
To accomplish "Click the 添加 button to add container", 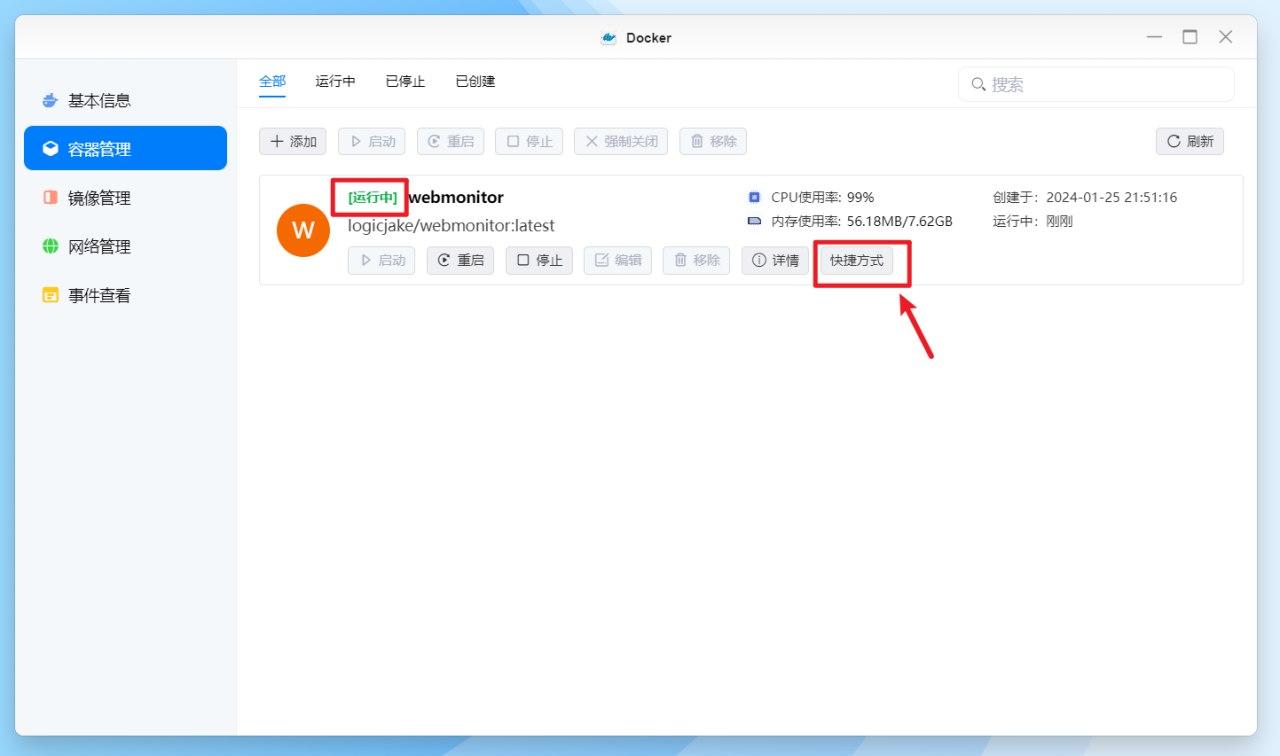I will [292, 141].
